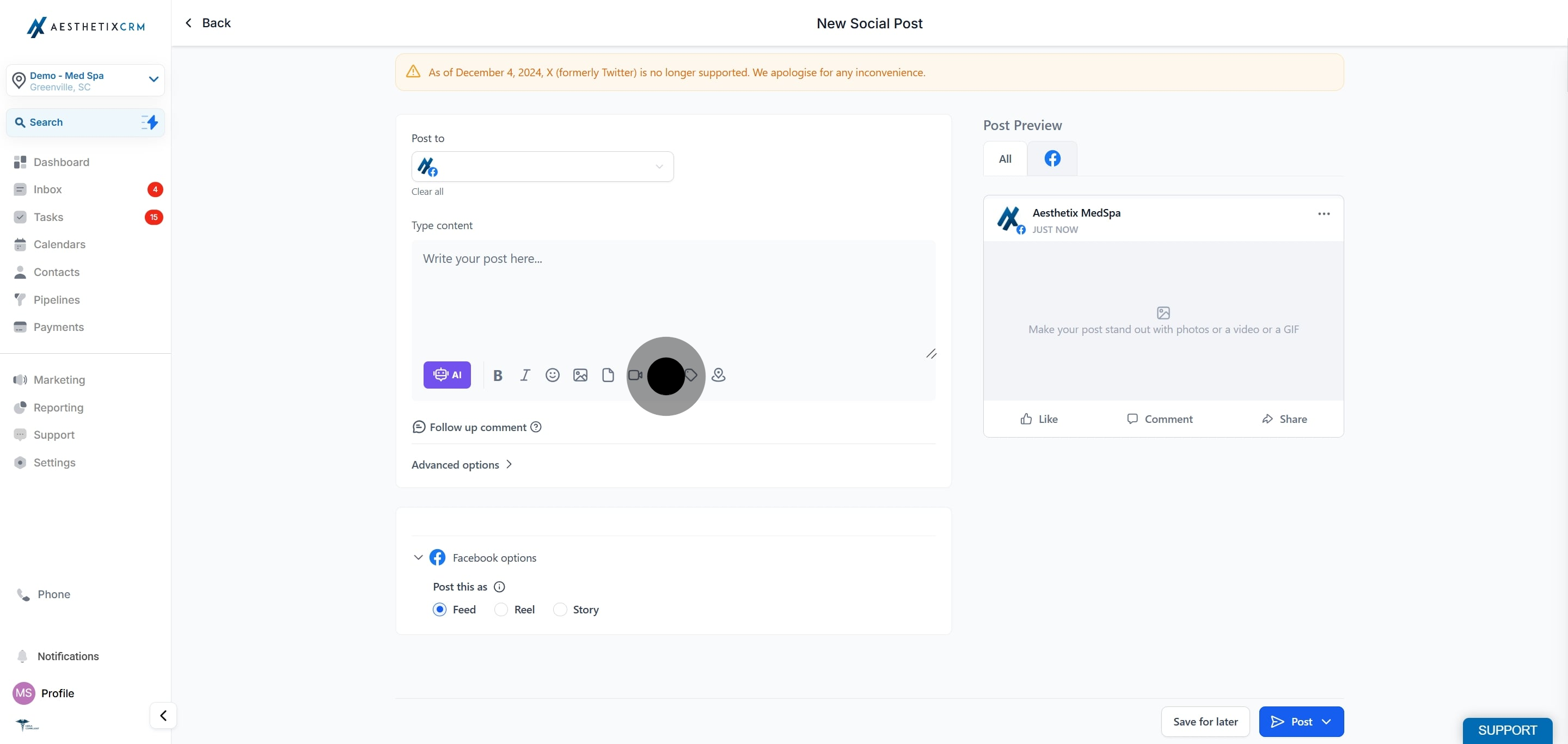Click the location tag pin icon
Viewport: 1568px width, 744px height.
[718, 376]
